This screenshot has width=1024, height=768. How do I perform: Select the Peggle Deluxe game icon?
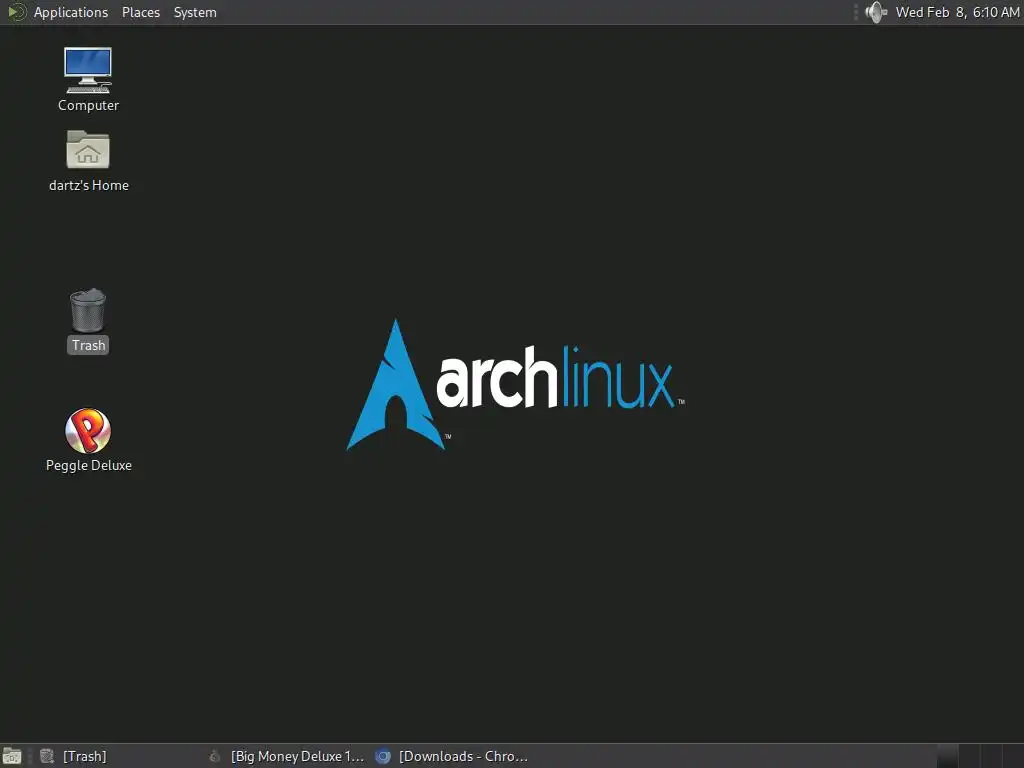[88, 430]
